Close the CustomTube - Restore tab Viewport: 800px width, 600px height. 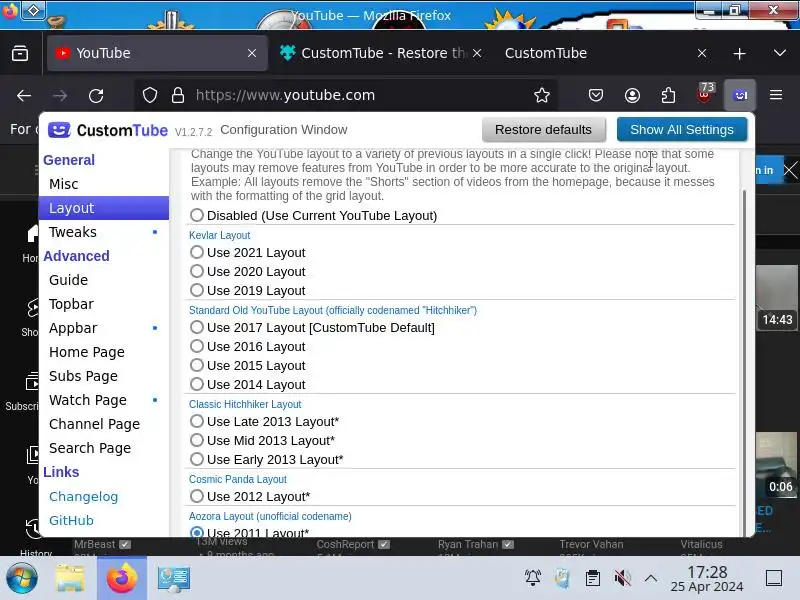(x=477, y=53)
